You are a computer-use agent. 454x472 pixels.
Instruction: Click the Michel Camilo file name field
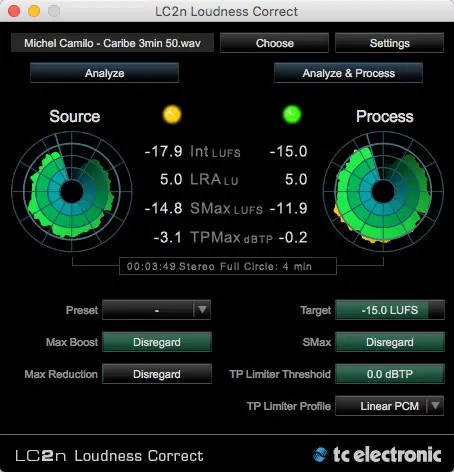[112, 43]
